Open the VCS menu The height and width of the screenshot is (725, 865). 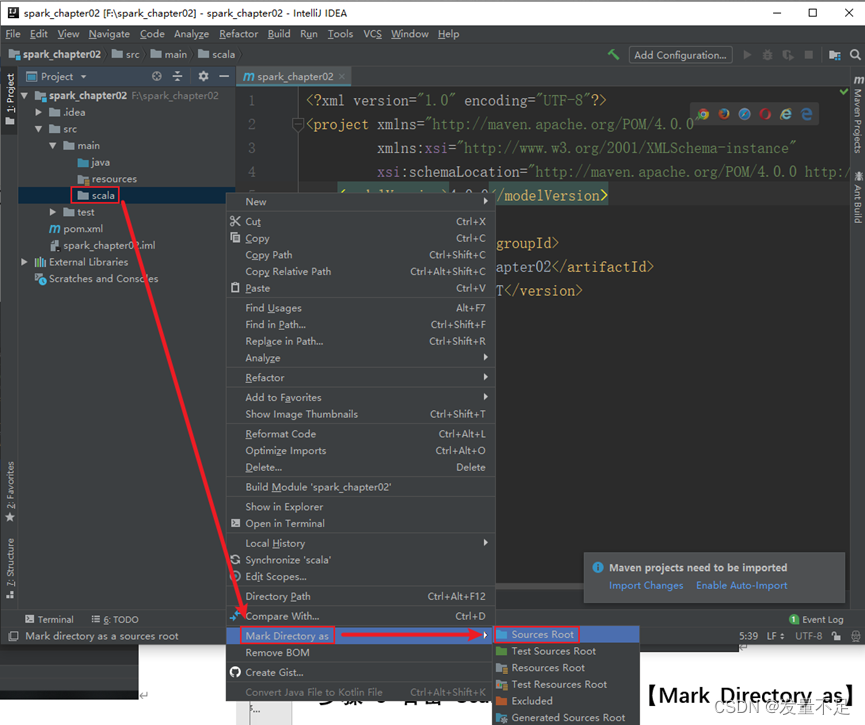coord(372,34)
